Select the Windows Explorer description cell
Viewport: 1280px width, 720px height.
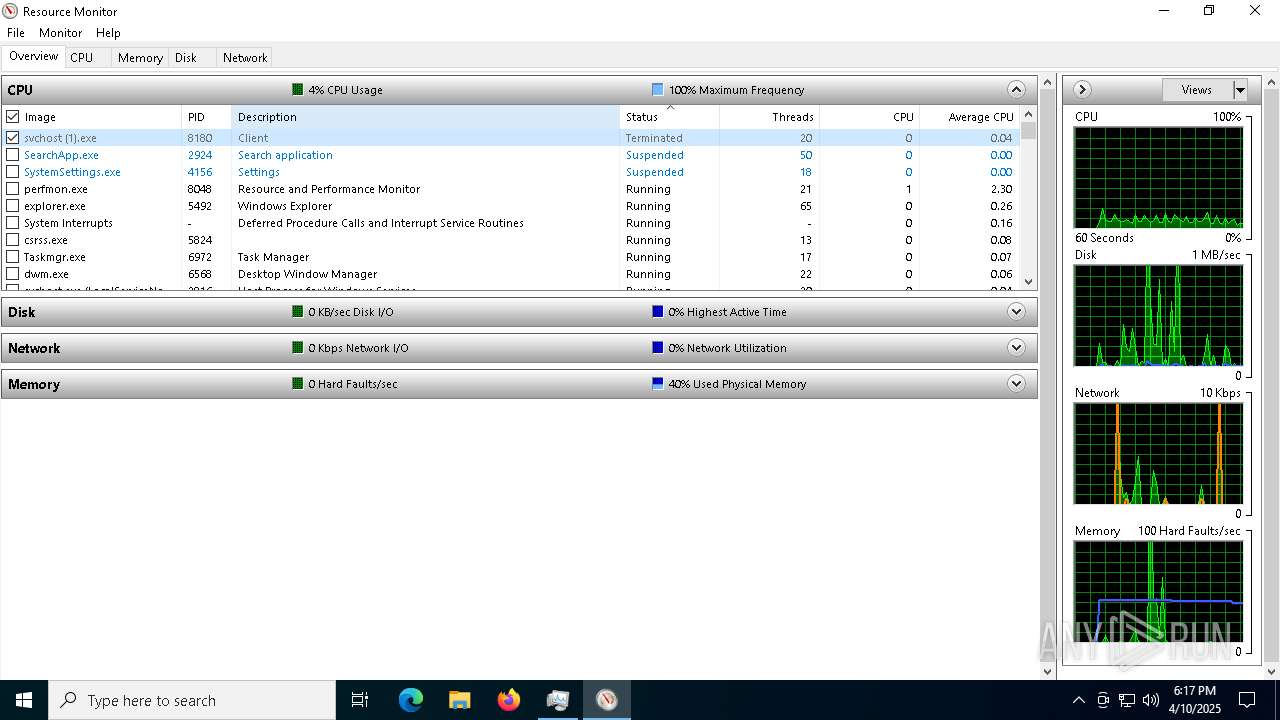click(x=285, y=206)
